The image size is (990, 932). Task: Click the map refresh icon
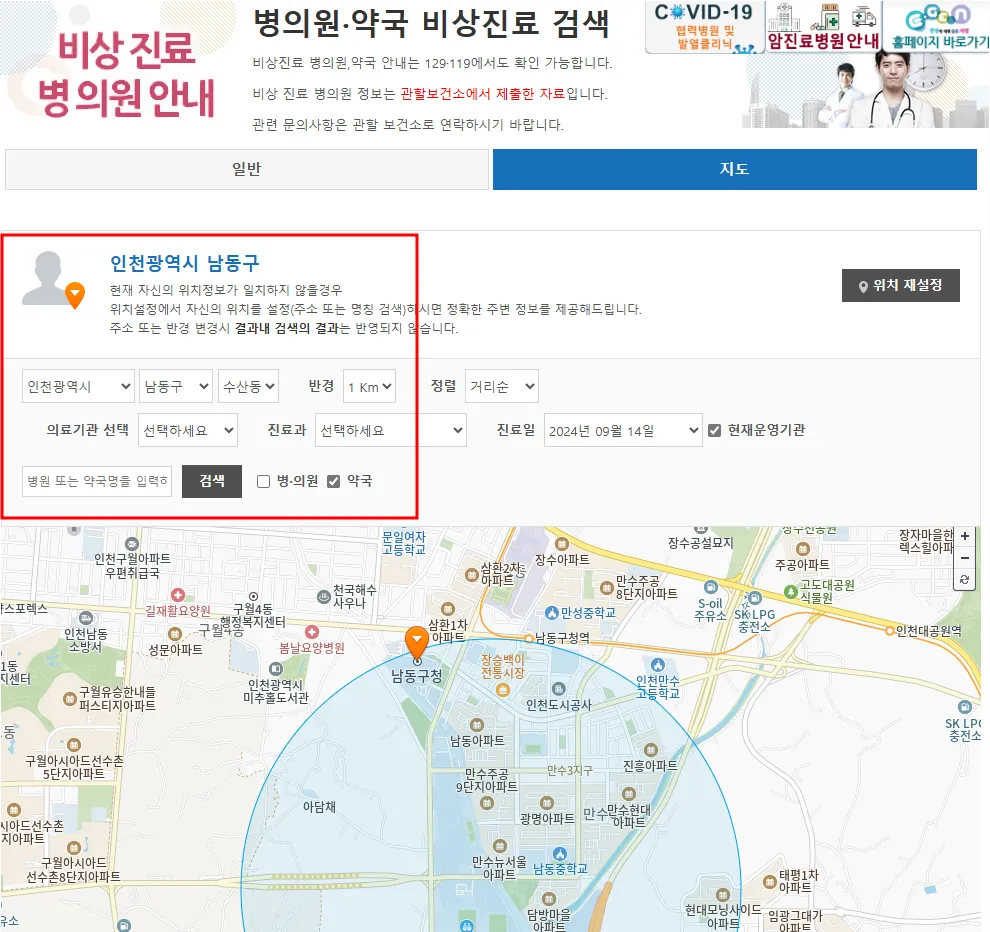click(x=965, y=580)
